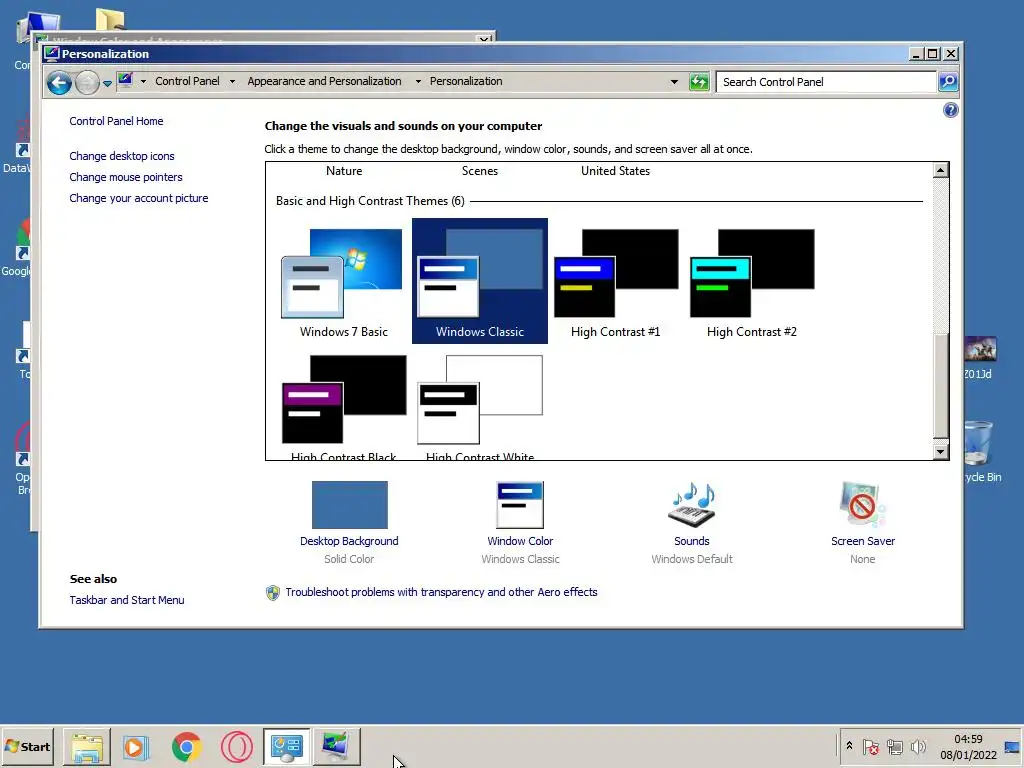Go to Appearance and Personalization breadcrumb

[x=324, y=81]
